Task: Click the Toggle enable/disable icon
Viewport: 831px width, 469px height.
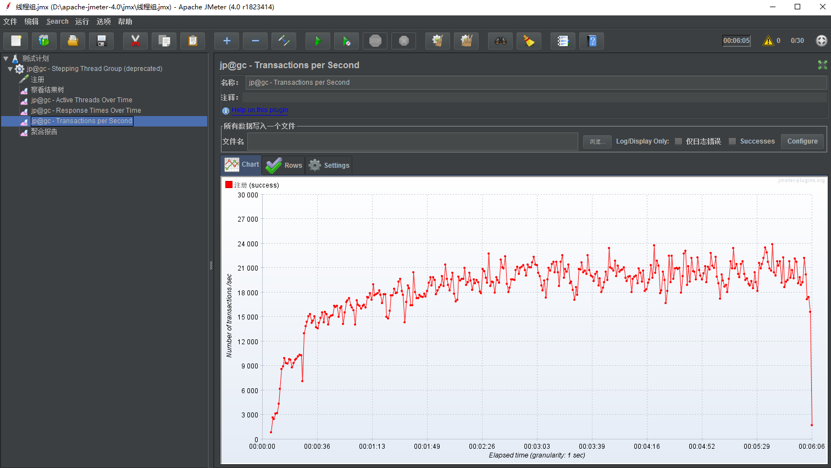Action: [x=284, y=41]
